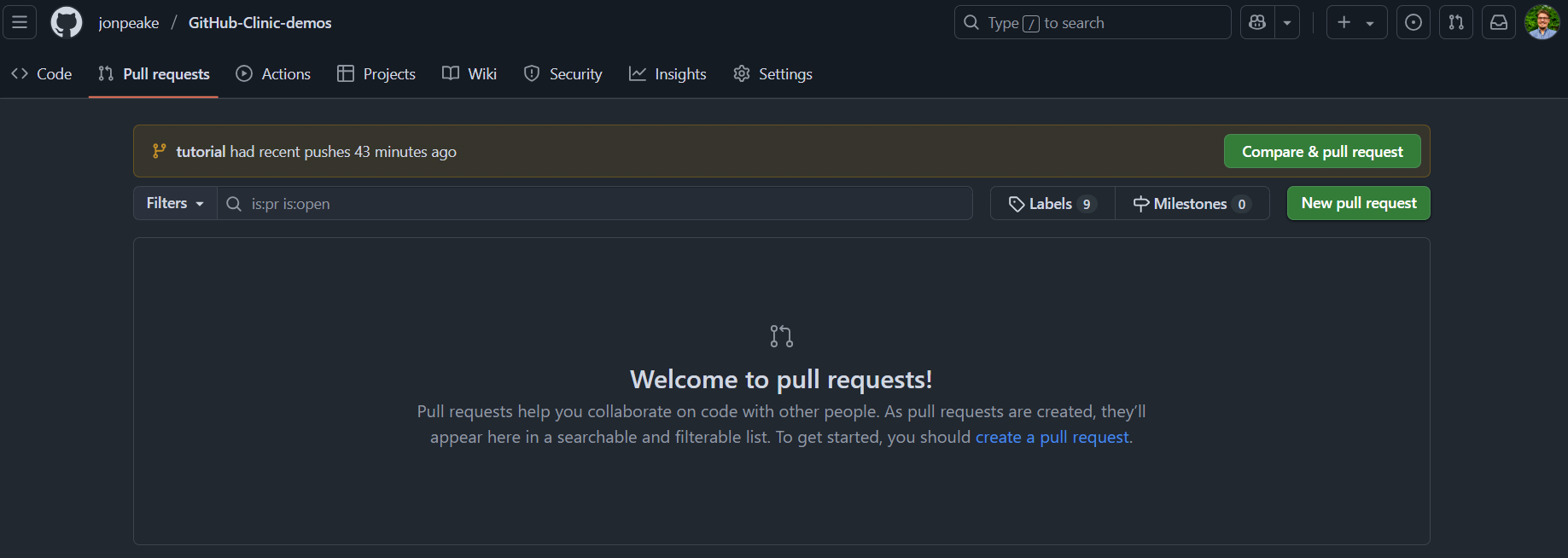Open the user avatar menu

coord(1542,23)
